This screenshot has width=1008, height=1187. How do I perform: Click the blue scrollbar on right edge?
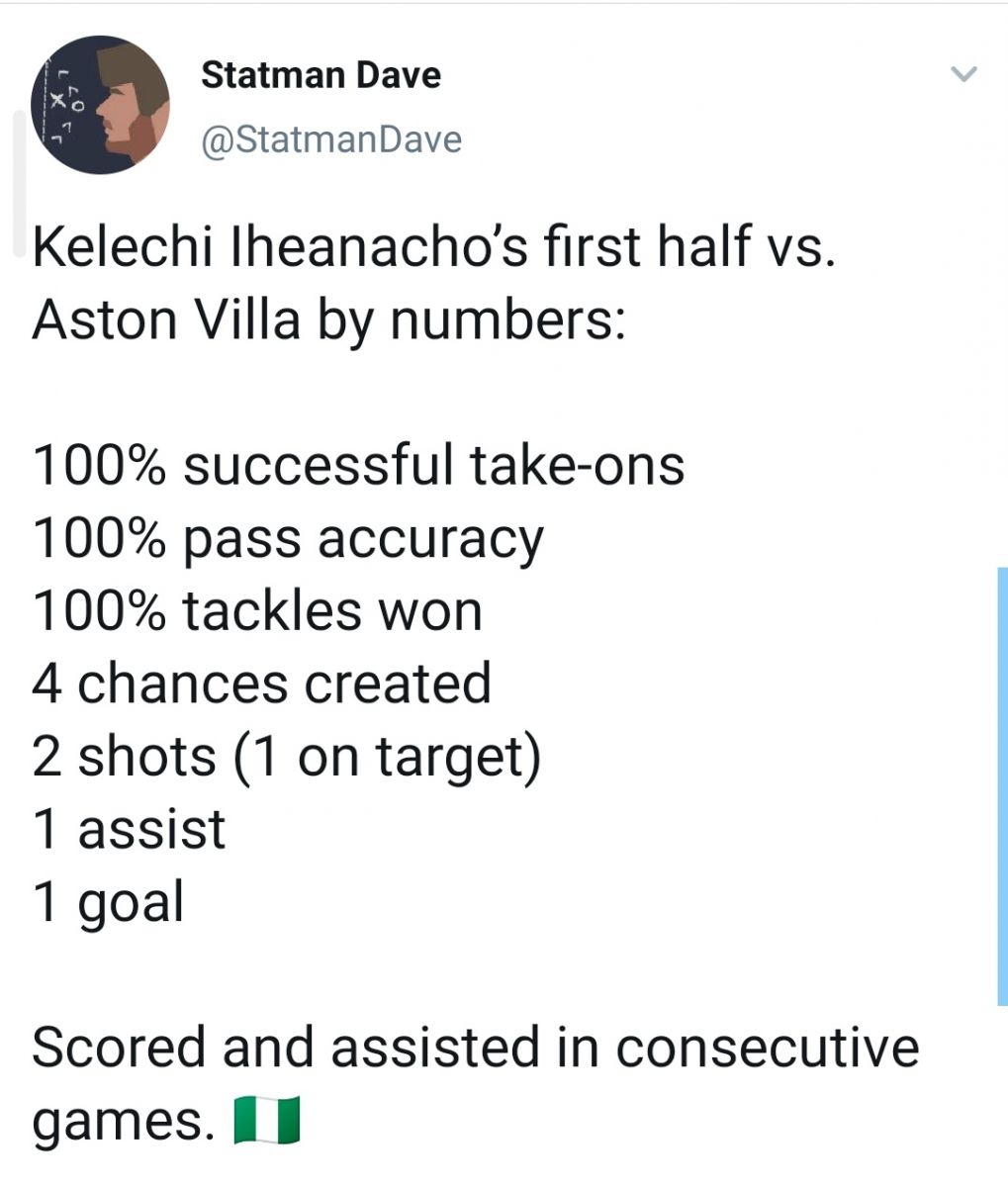tap(1002, 786)
